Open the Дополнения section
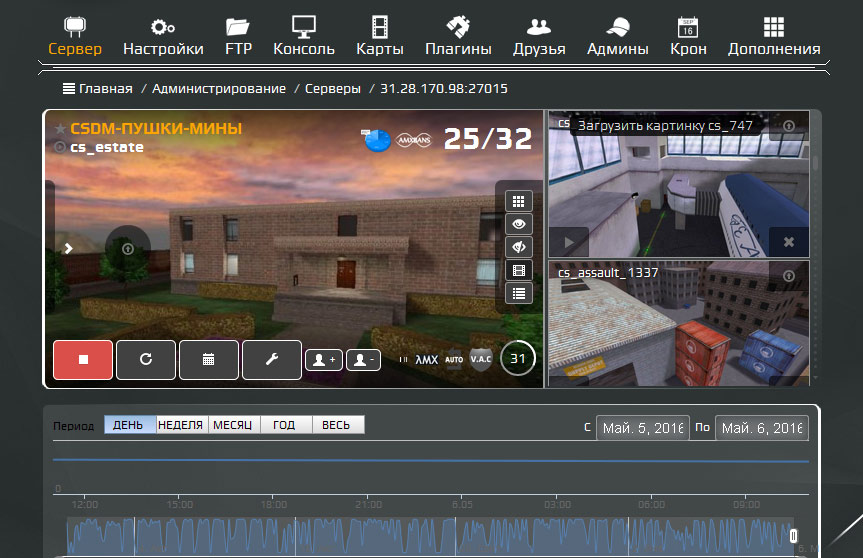This screenshot has width=863, height=558. pyautogui.click(x=774, y=36)
